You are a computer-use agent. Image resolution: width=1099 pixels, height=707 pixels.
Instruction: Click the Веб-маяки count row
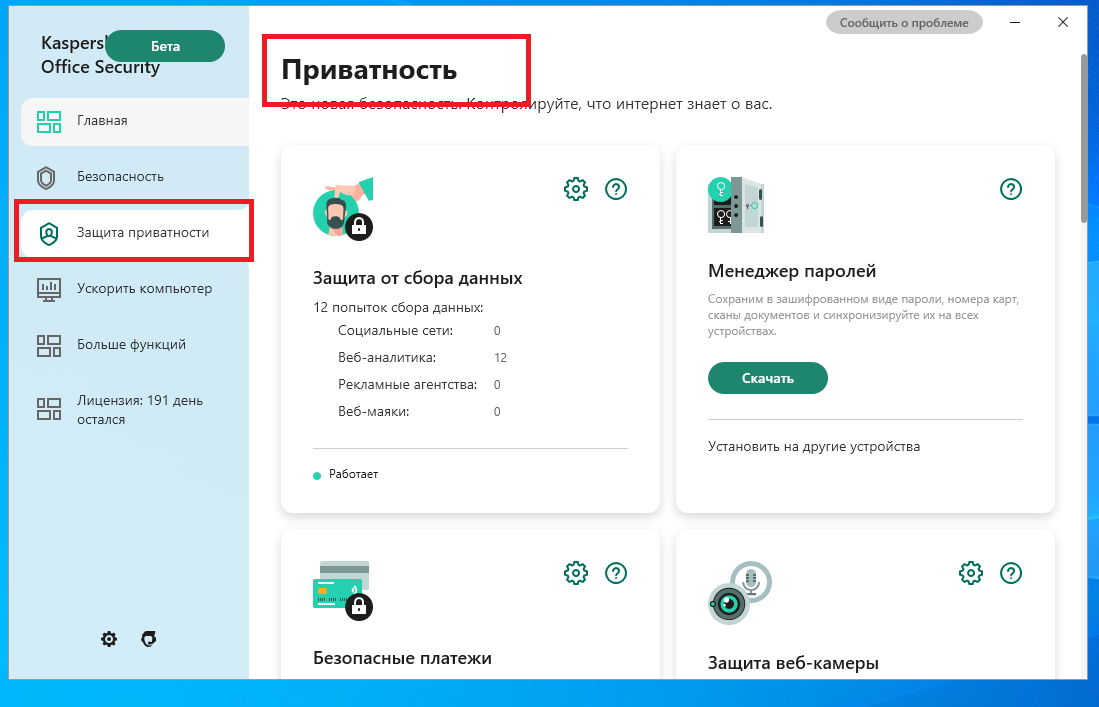click(x=419, y=411)
